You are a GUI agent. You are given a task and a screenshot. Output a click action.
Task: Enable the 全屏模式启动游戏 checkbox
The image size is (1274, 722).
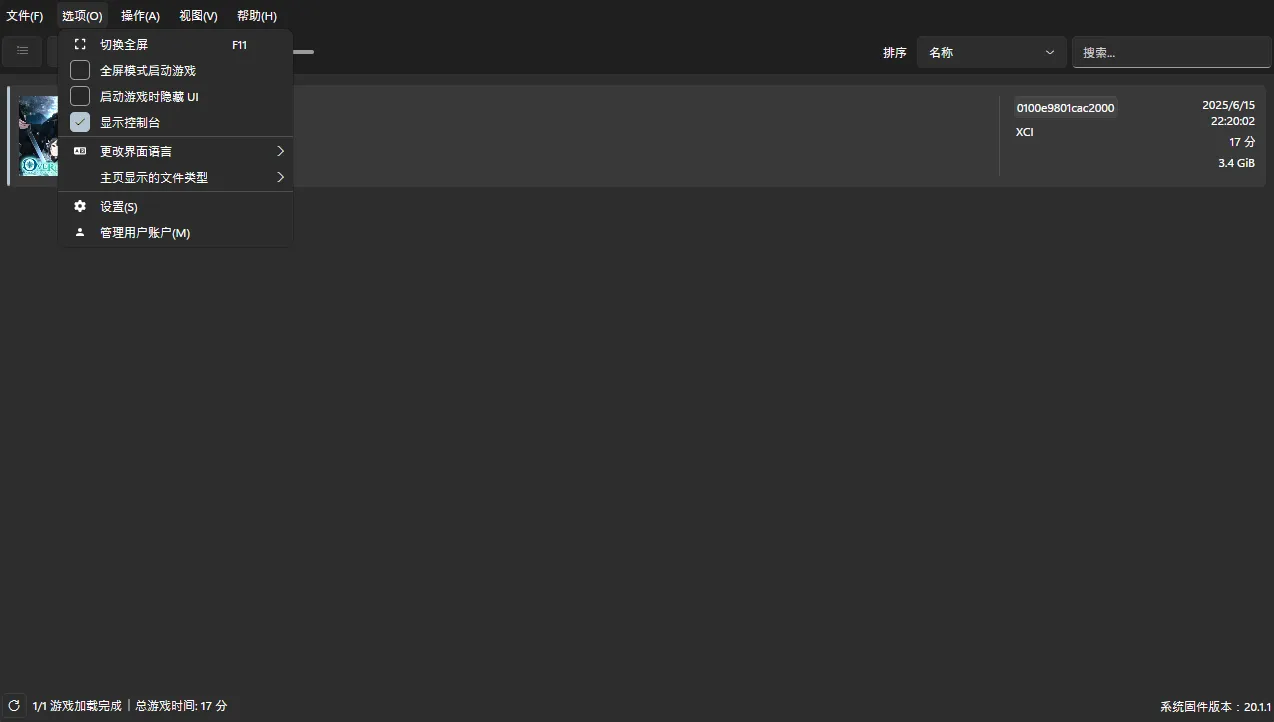point(80,71)
